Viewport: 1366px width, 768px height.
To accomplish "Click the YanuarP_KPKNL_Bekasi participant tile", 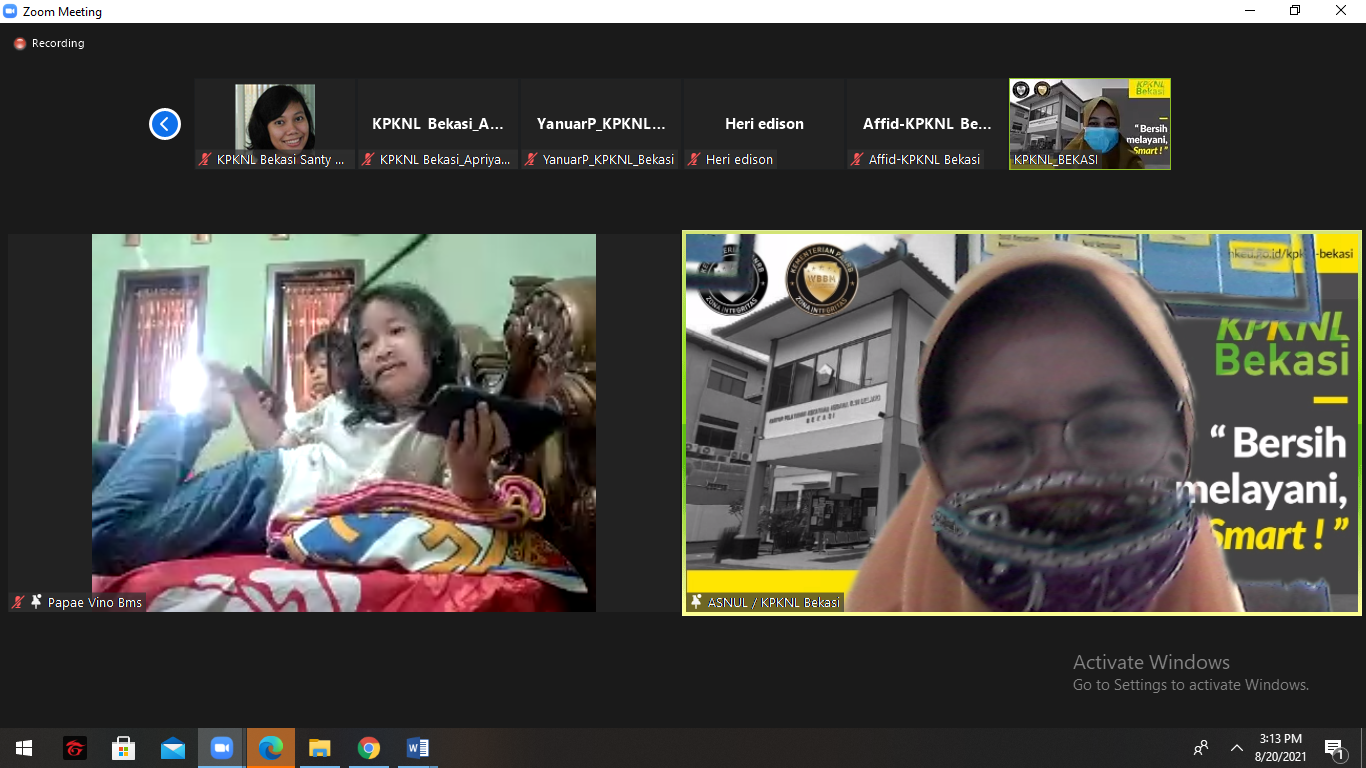I will point(601,124).
